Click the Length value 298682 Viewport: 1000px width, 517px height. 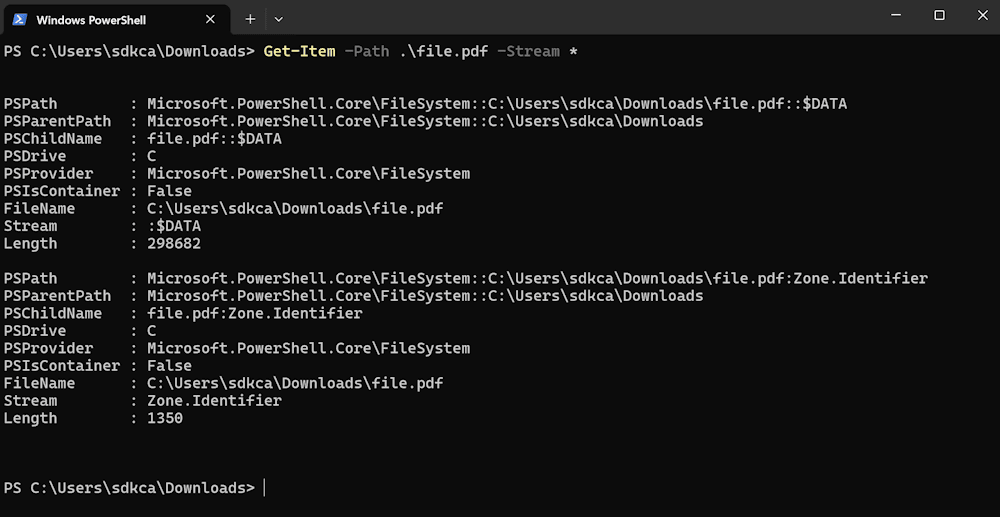pos(174,244)
